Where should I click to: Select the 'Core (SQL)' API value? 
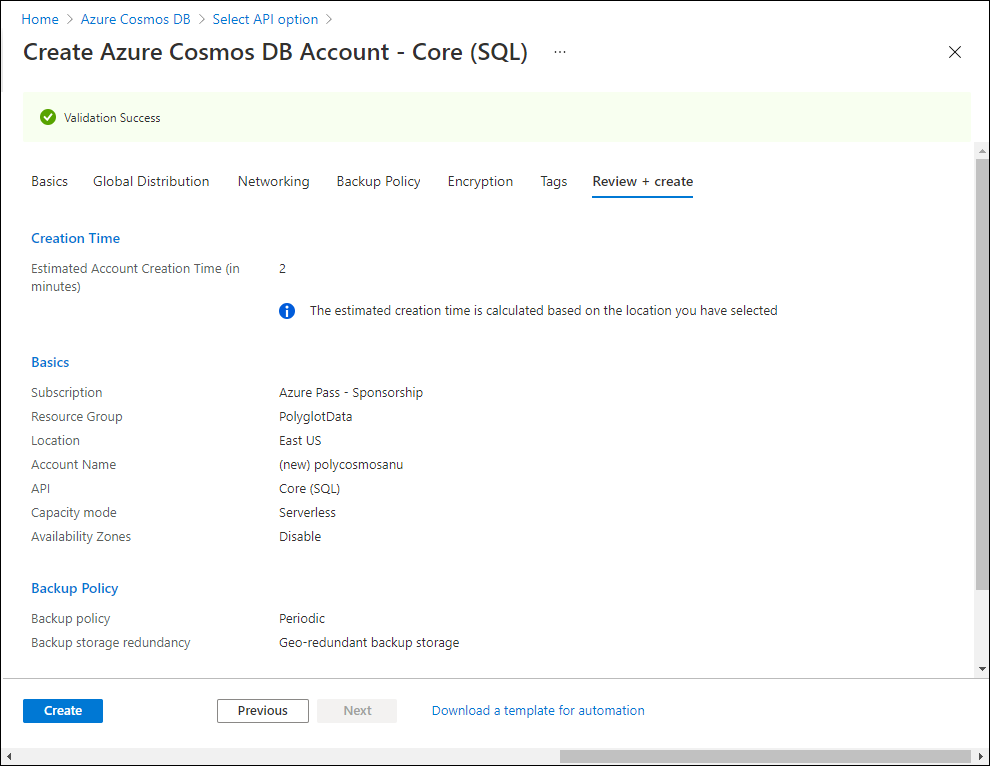tap(309, 488)
